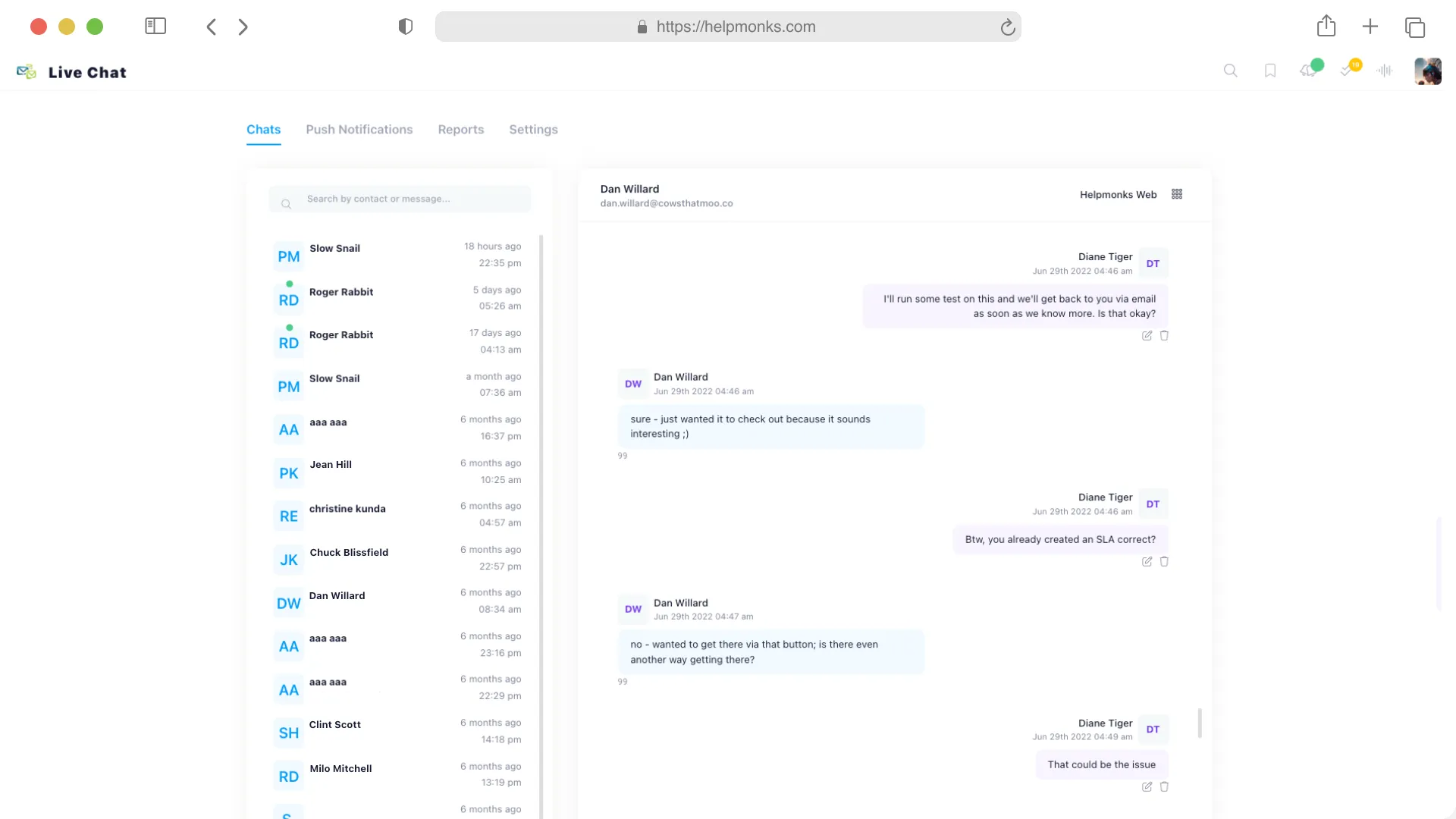
Task: Select Dan Willard chat in list
Action: click(x=398, y=602)
